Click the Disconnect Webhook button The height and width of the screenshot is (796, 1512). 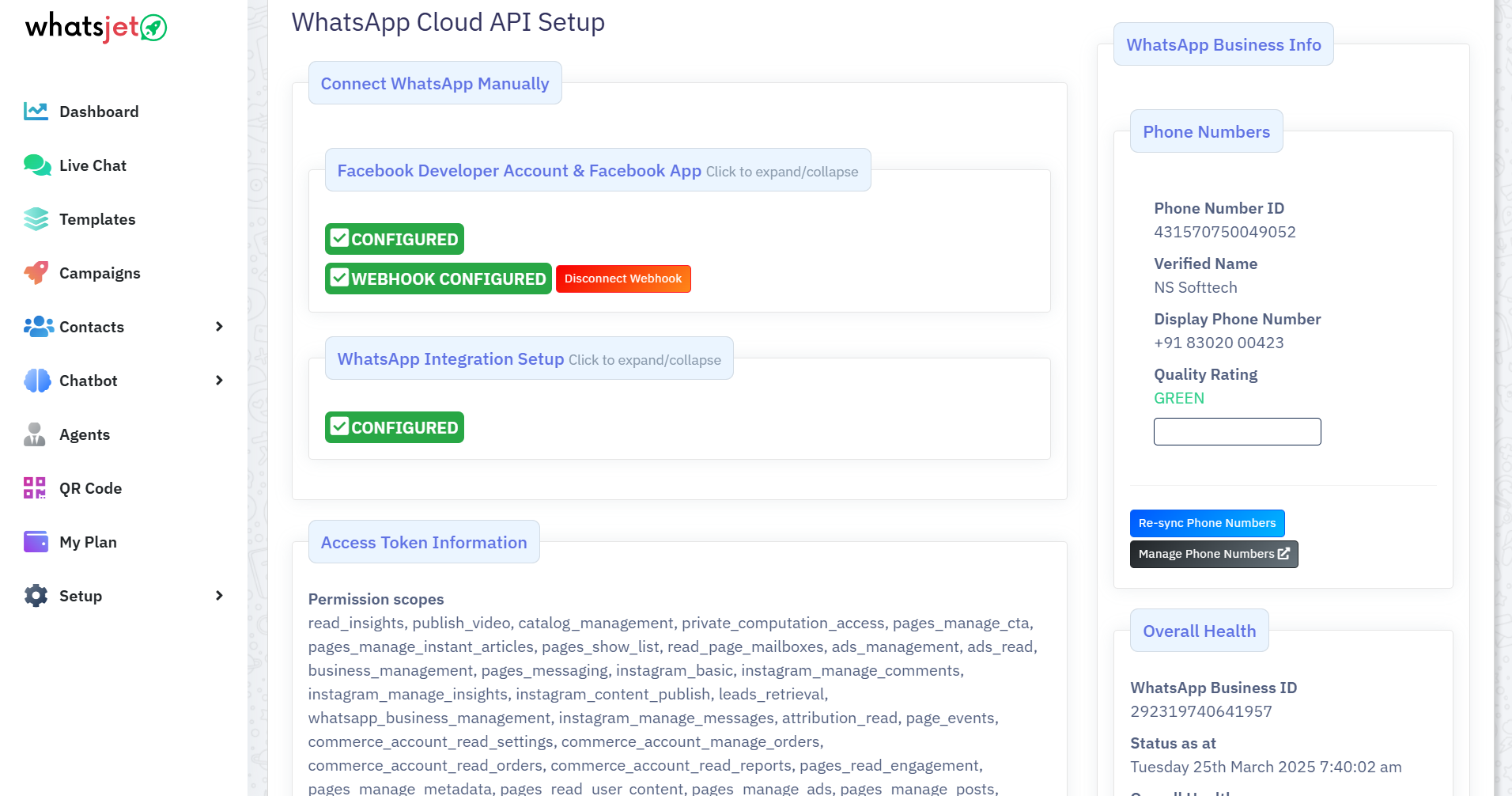click(x=623, y=279)
